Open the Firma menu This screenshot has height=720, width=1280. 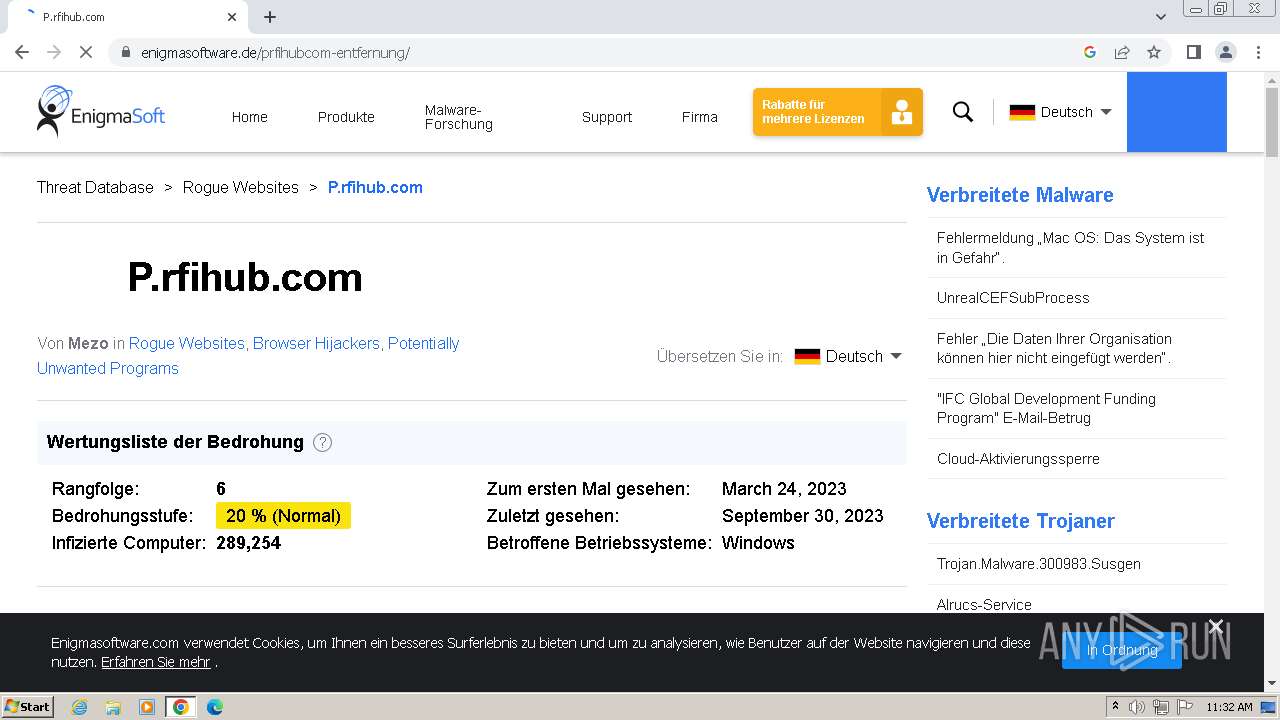(700, 117)
